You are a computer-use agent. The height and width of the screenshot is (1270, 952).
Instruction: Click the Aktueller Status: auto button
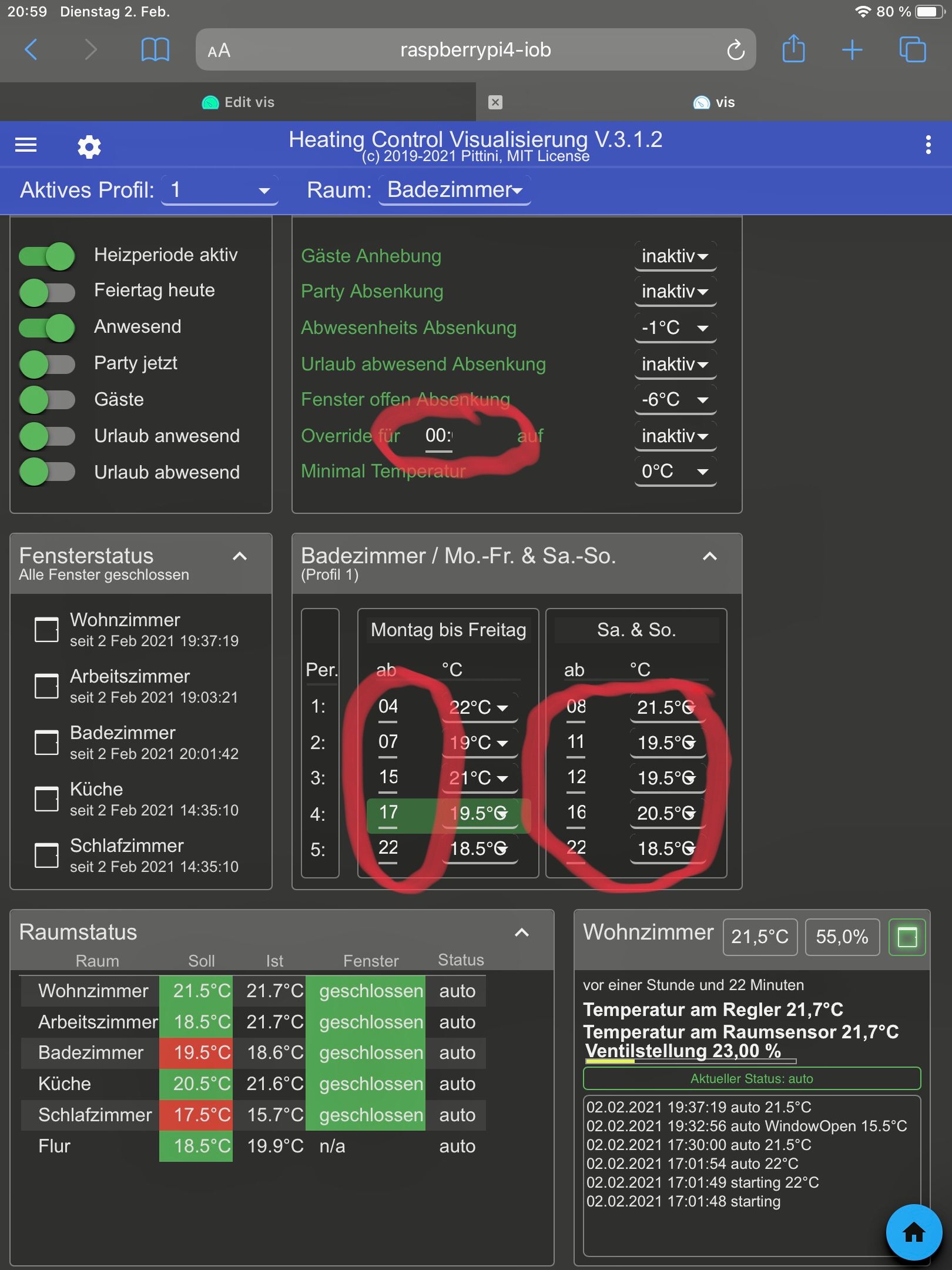[x=751, y=1078]
